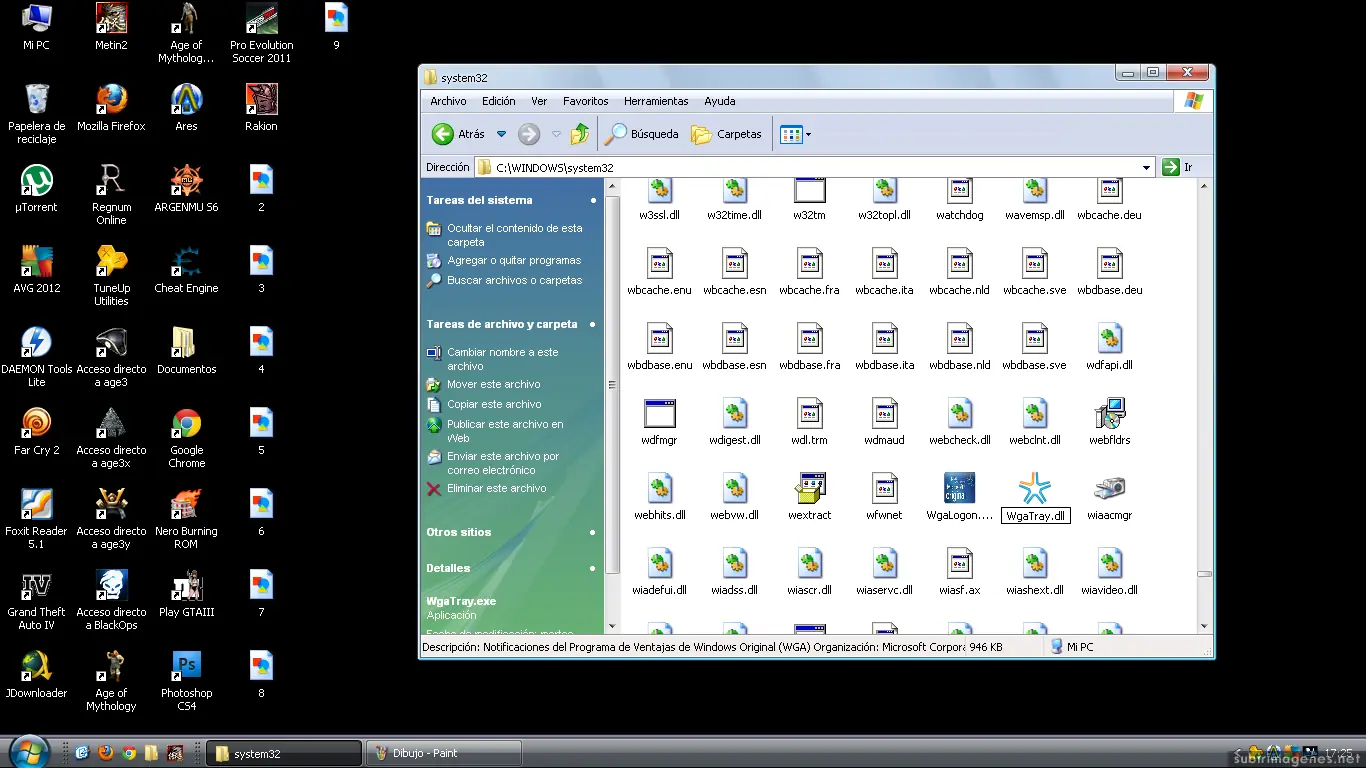The image size is (1366, 768).
Task: Open the Papelera de reciclaje icon
Action: 36,114
